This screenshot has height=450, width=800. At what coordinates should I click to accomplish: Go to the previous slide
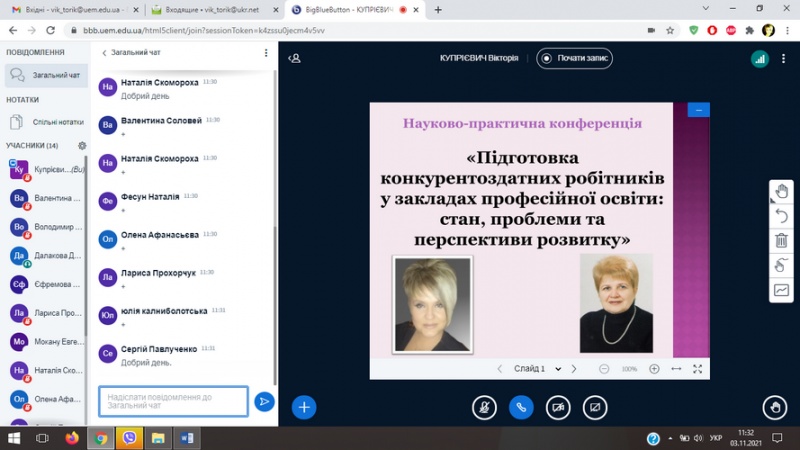(x=499, y=369)
